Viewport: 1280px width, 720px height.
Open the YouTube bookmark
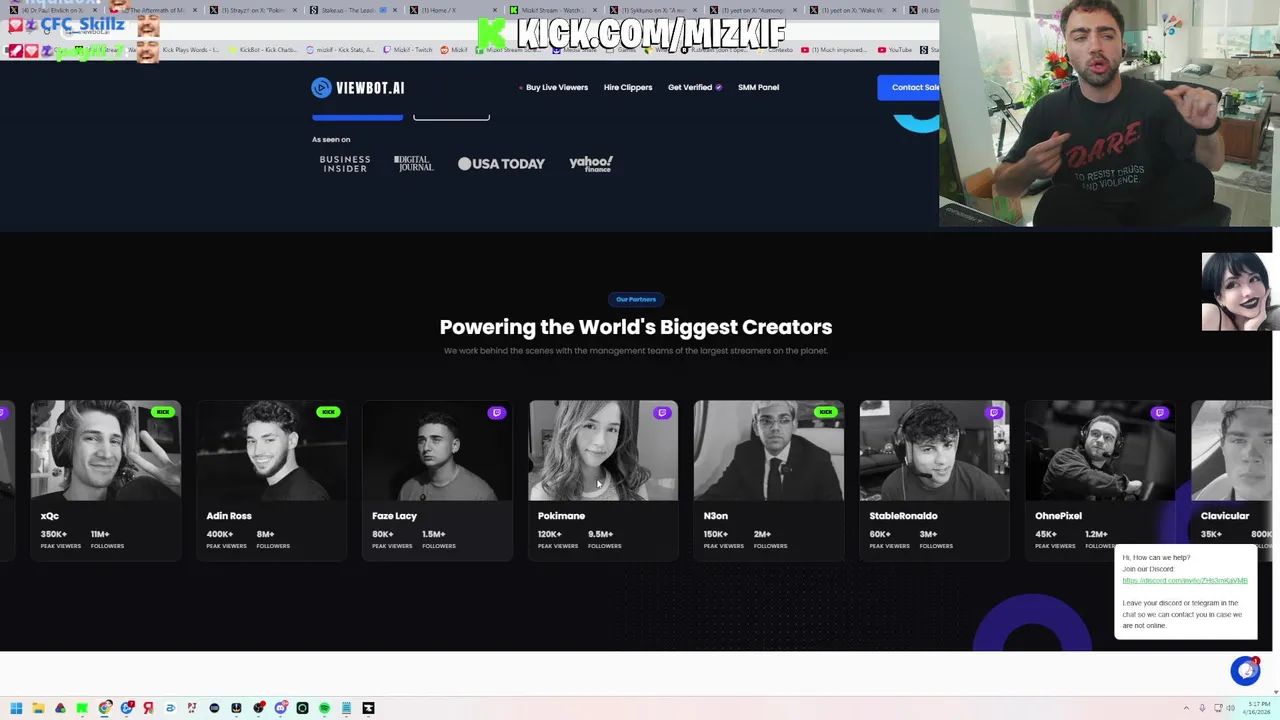pos(895,50)
